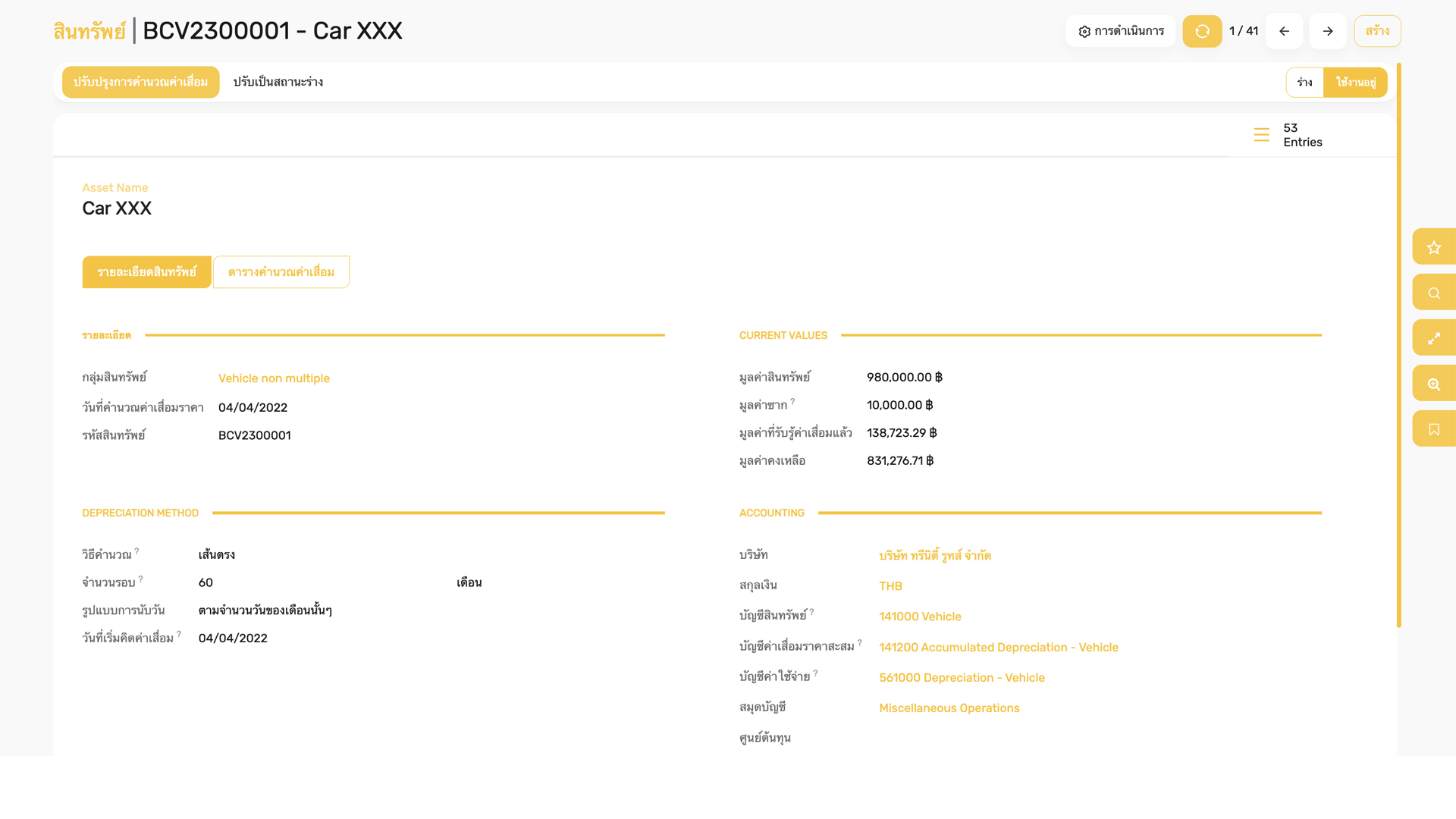Click ปรับเป็นสถานะร่าง button
1456x819 pixels.
coord(278,82)
